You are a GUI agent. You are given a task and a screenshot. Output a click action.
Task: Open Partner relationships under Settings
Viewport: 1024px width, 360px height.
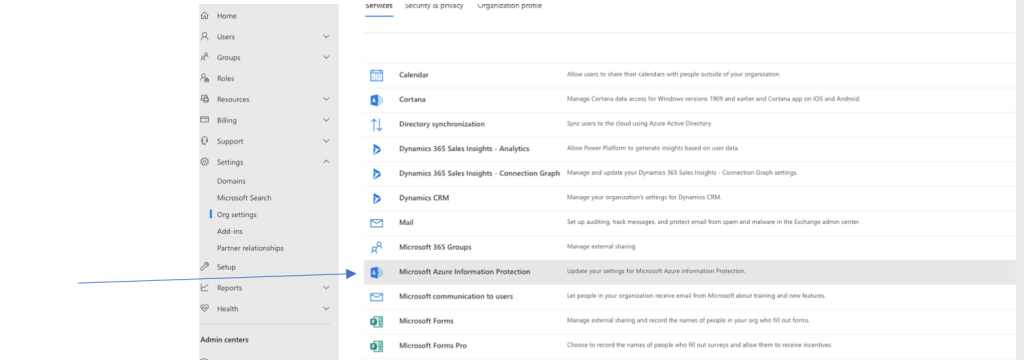click(250, 248)
